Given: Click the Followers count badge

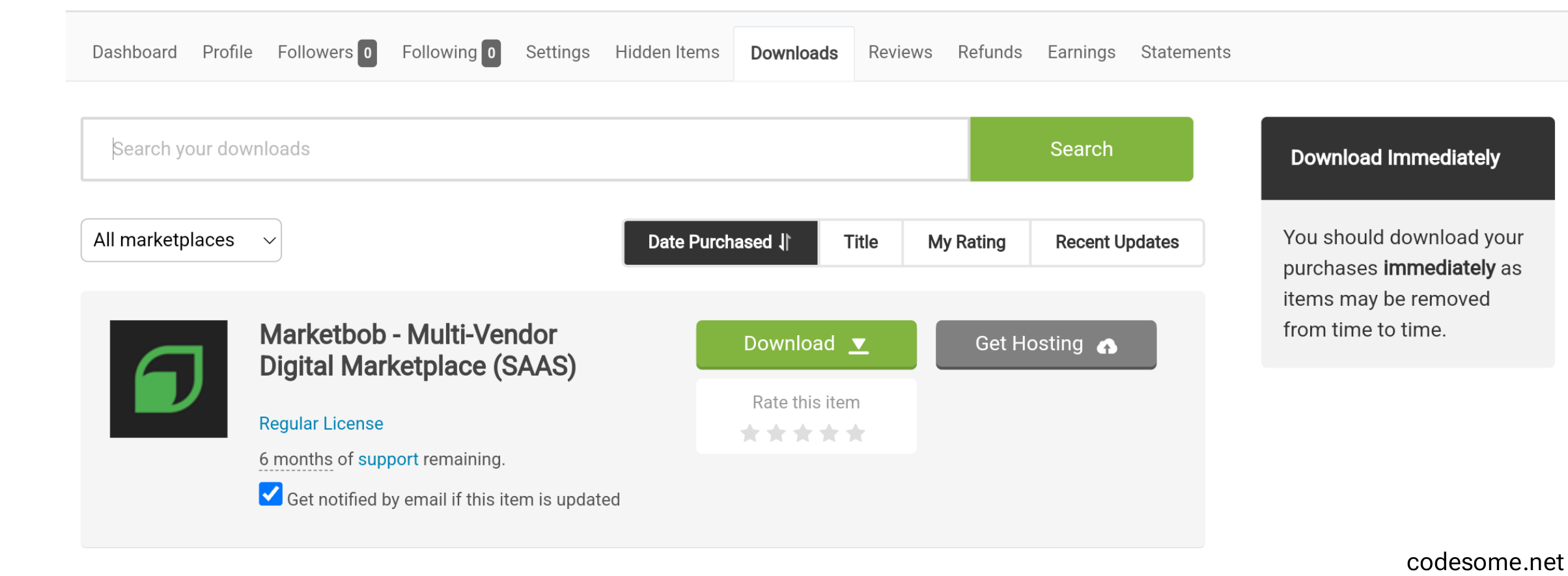Looking at the screenshot, I should pos(367,53).
